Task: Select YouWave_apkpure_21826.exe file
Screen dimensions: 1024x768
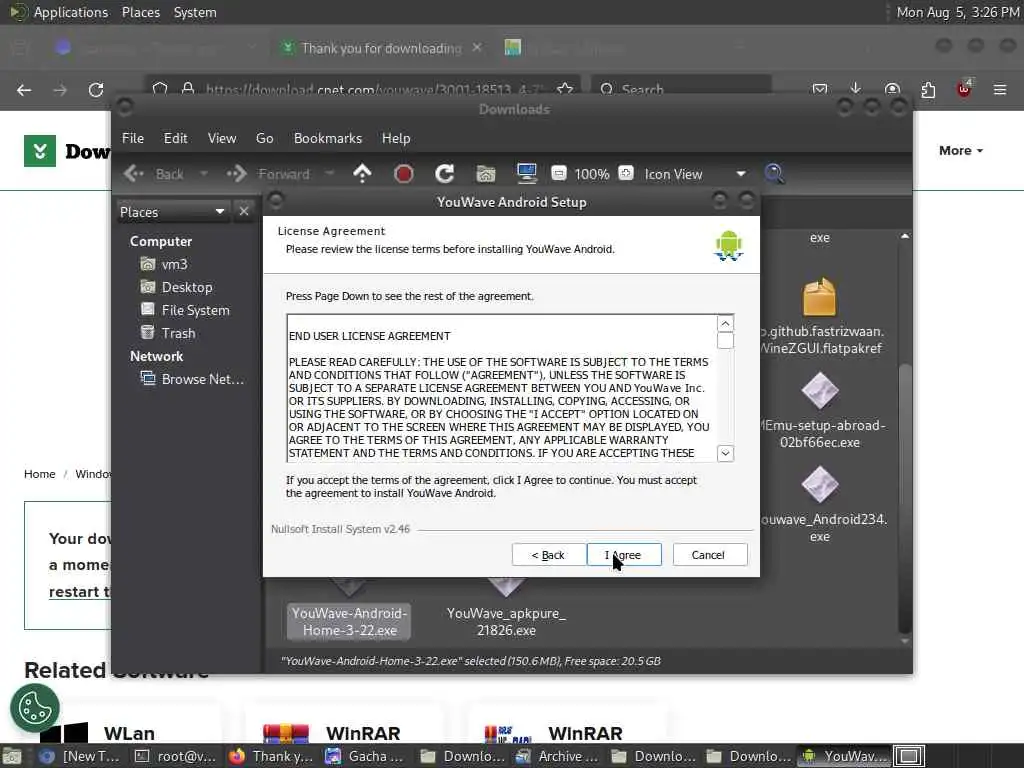Action: point(506,622)
